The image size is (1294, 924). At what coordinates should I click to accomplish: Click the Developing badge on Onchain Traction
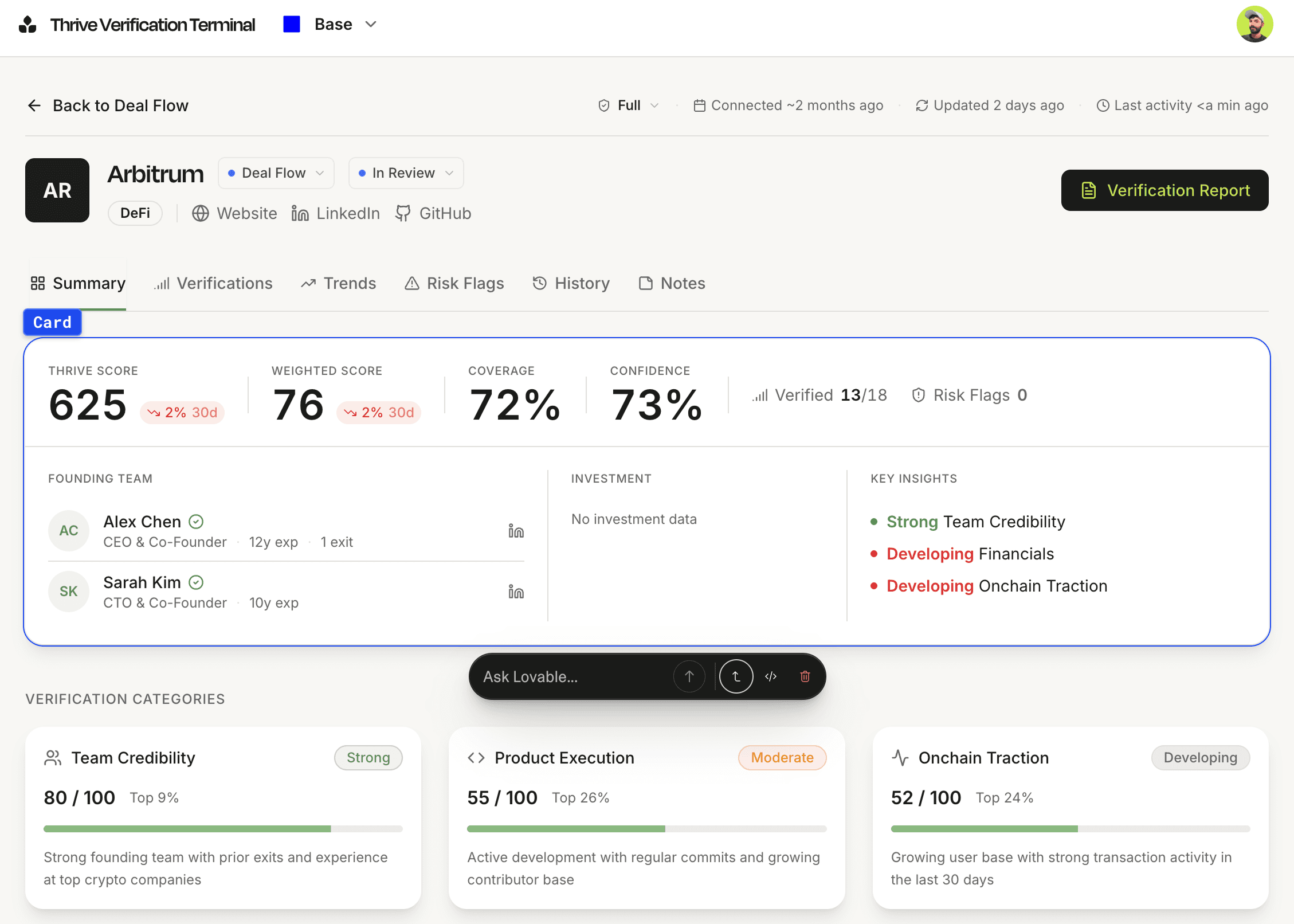(x=1201, y=758)
